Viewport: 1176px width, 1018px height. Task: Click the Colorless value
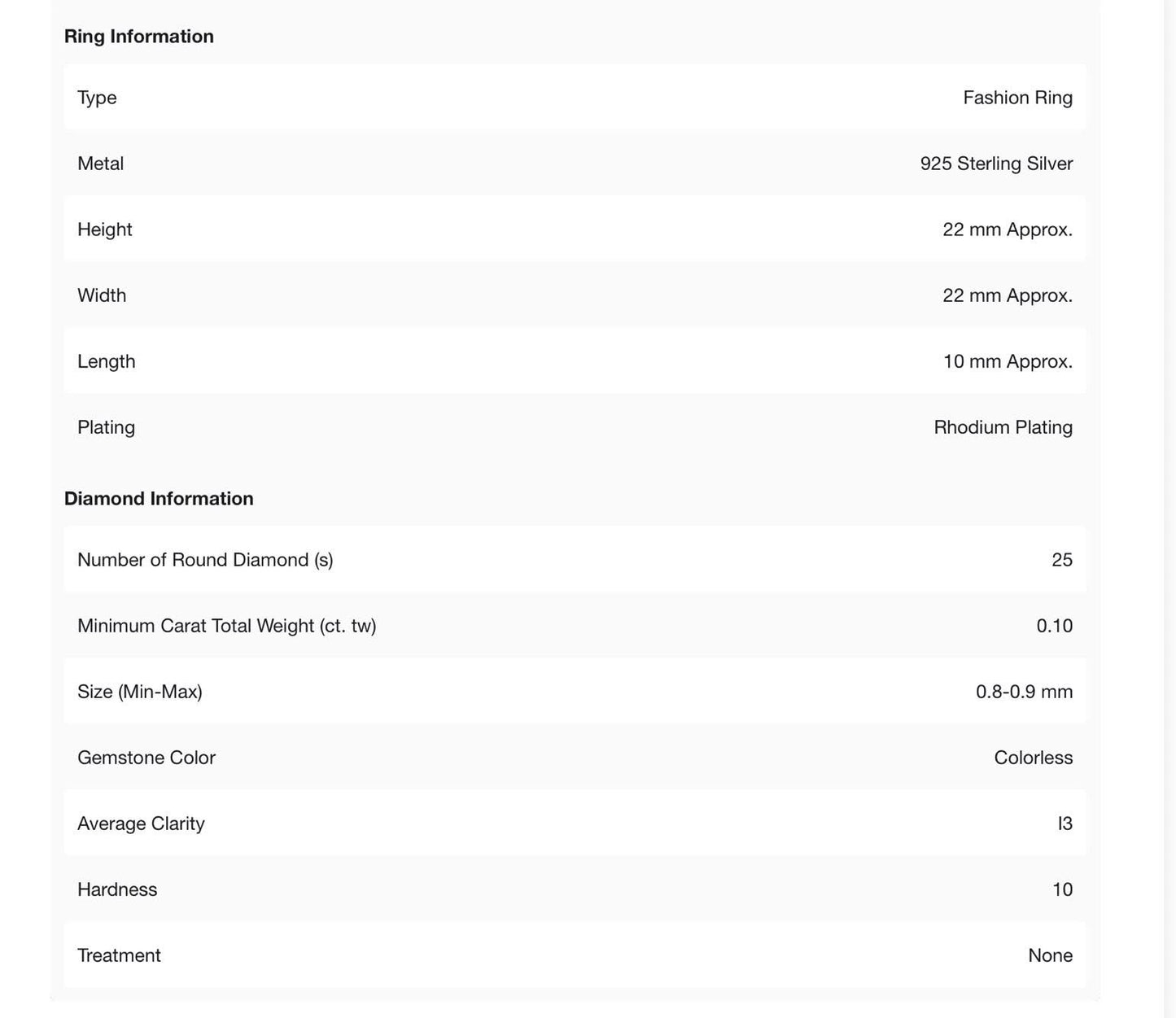click(x=1033, y=758)
